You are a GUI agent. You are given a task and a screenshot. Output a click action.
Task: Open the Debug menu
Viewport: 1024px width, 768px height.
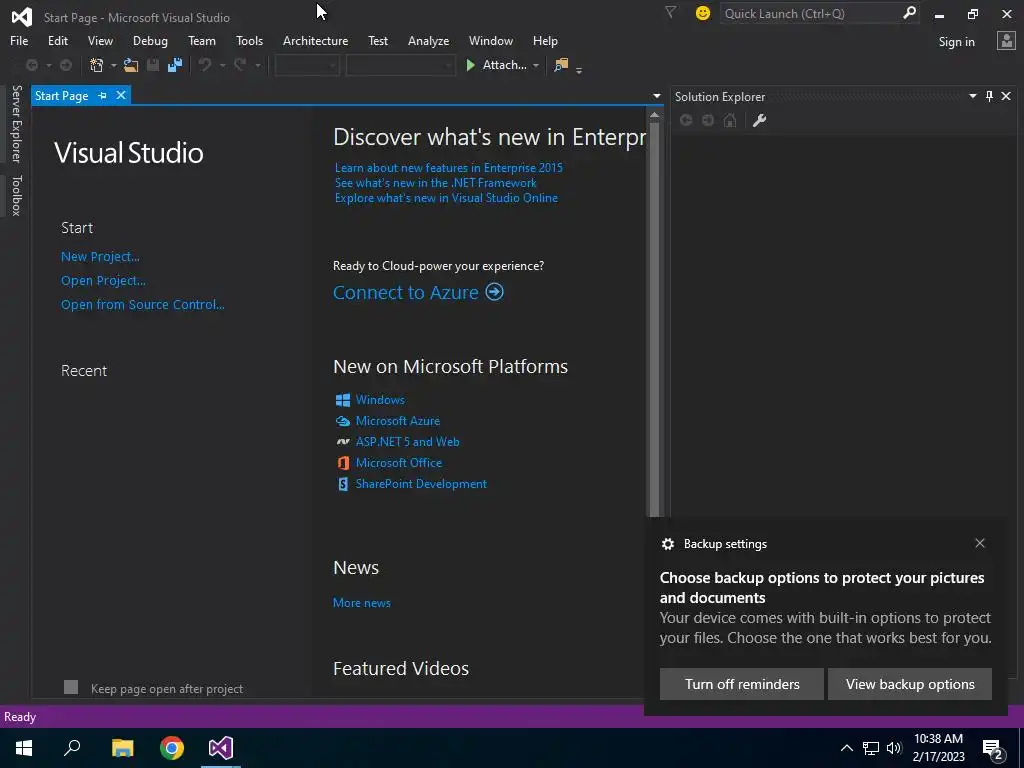pos(150,40)
